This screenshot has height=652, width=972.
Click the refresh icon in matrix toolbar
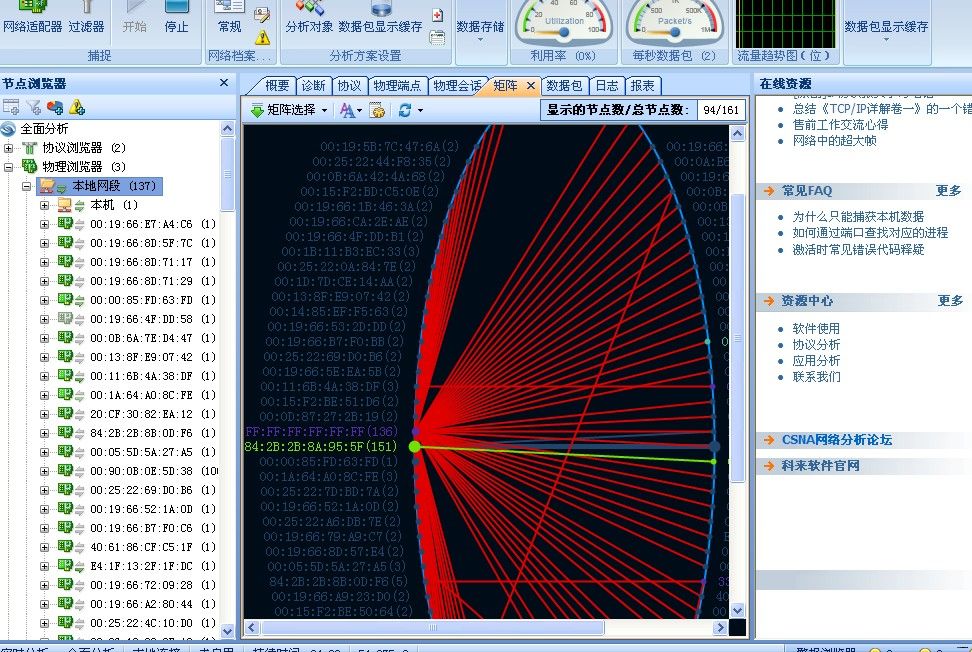[404, 110]
